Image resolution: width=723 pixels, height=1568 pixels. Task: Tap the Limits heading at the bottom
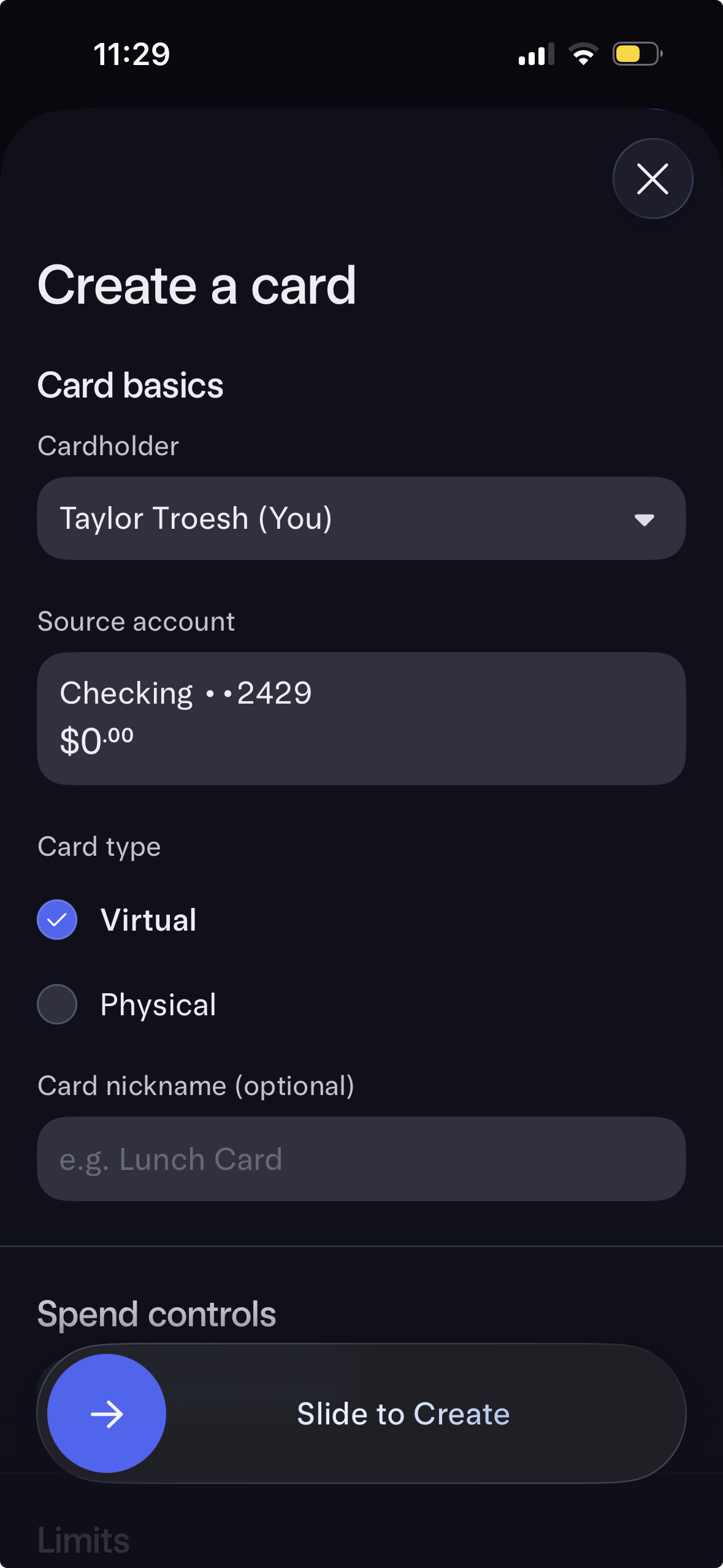(x=83, y=1540)
